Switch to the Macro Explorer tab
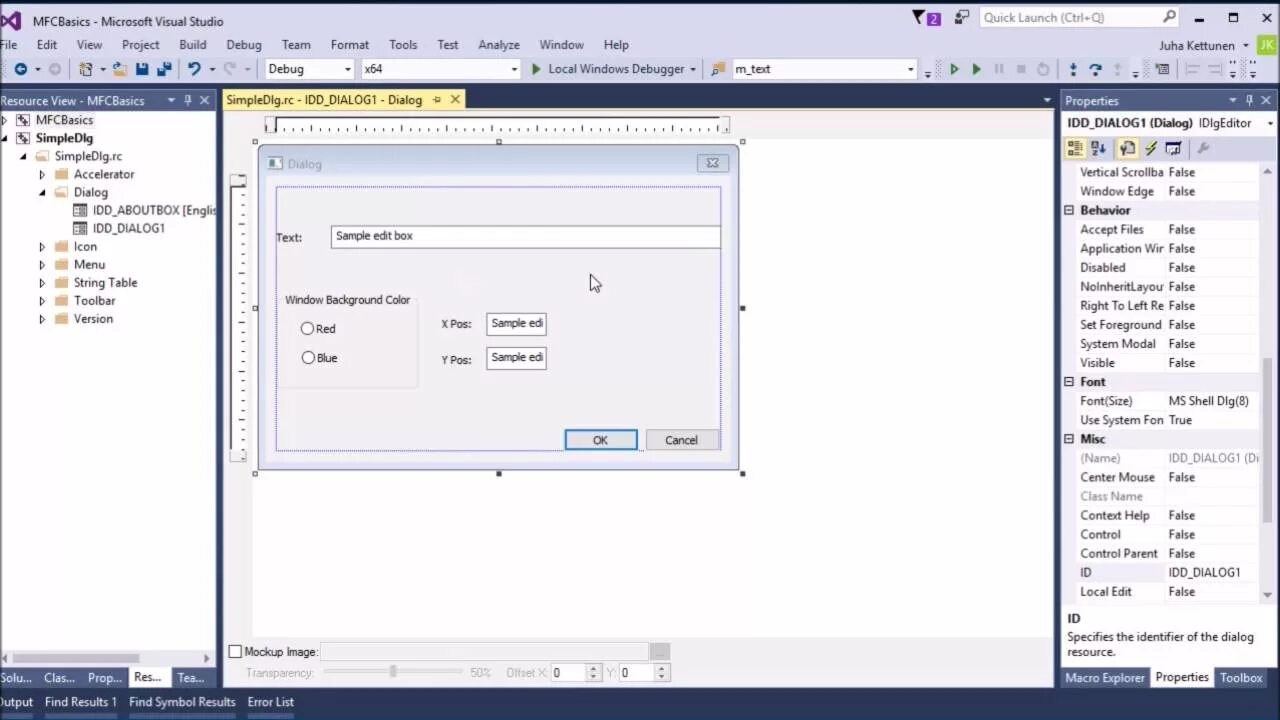1280x720 pixels. [1104, 677]
